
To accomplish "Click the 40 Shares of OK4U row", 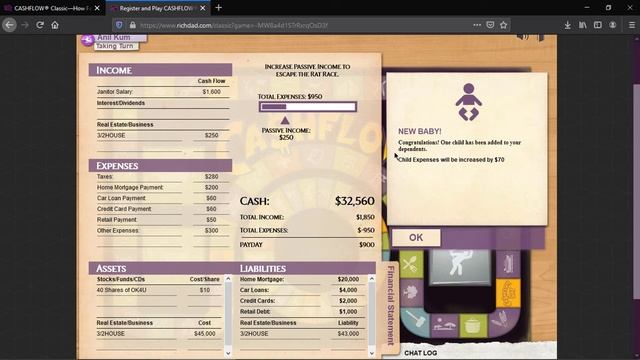I will point(160,290).
